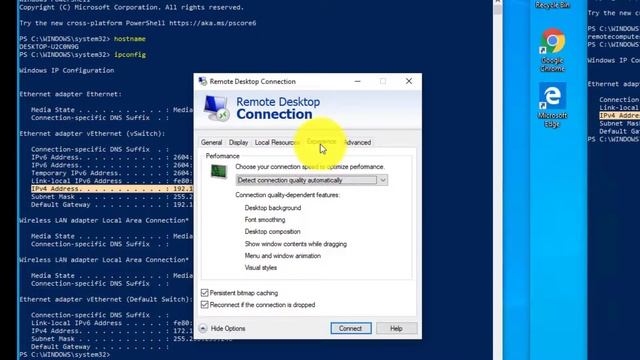The image size is (640, 360).
Task: Click the 'Desktop background' feature text
Action: [273, 208]
